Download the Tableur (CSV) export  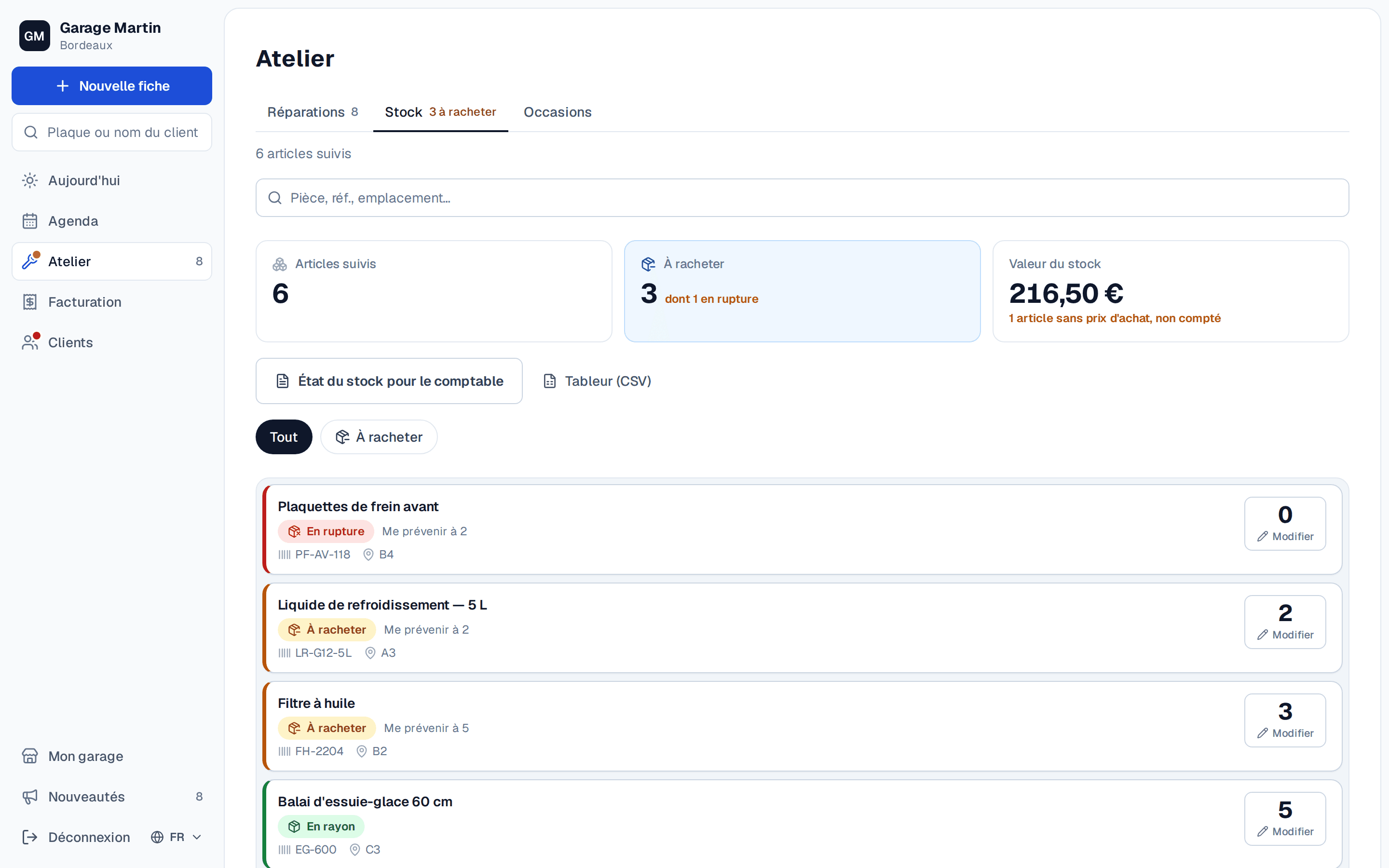click(x=597, y=381)
